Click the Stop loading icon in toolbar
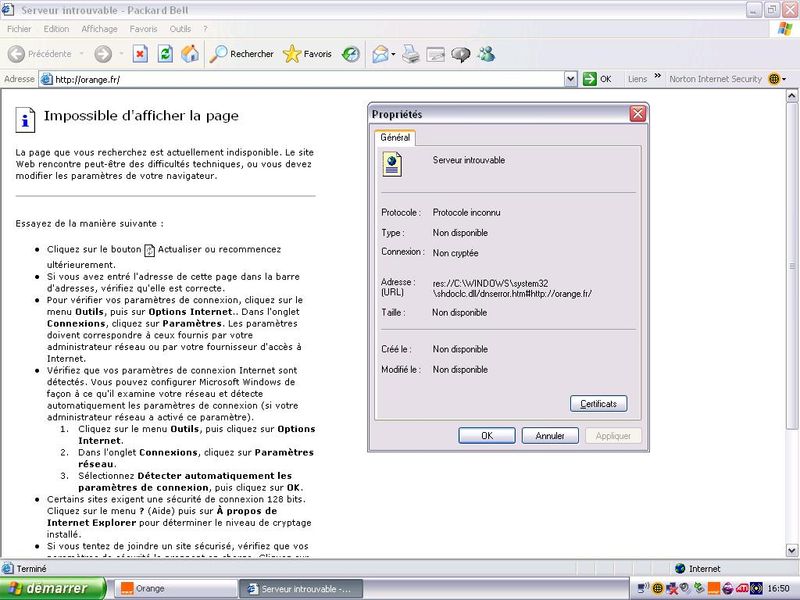This screenshot has width=800, height=600. [140, 54]
